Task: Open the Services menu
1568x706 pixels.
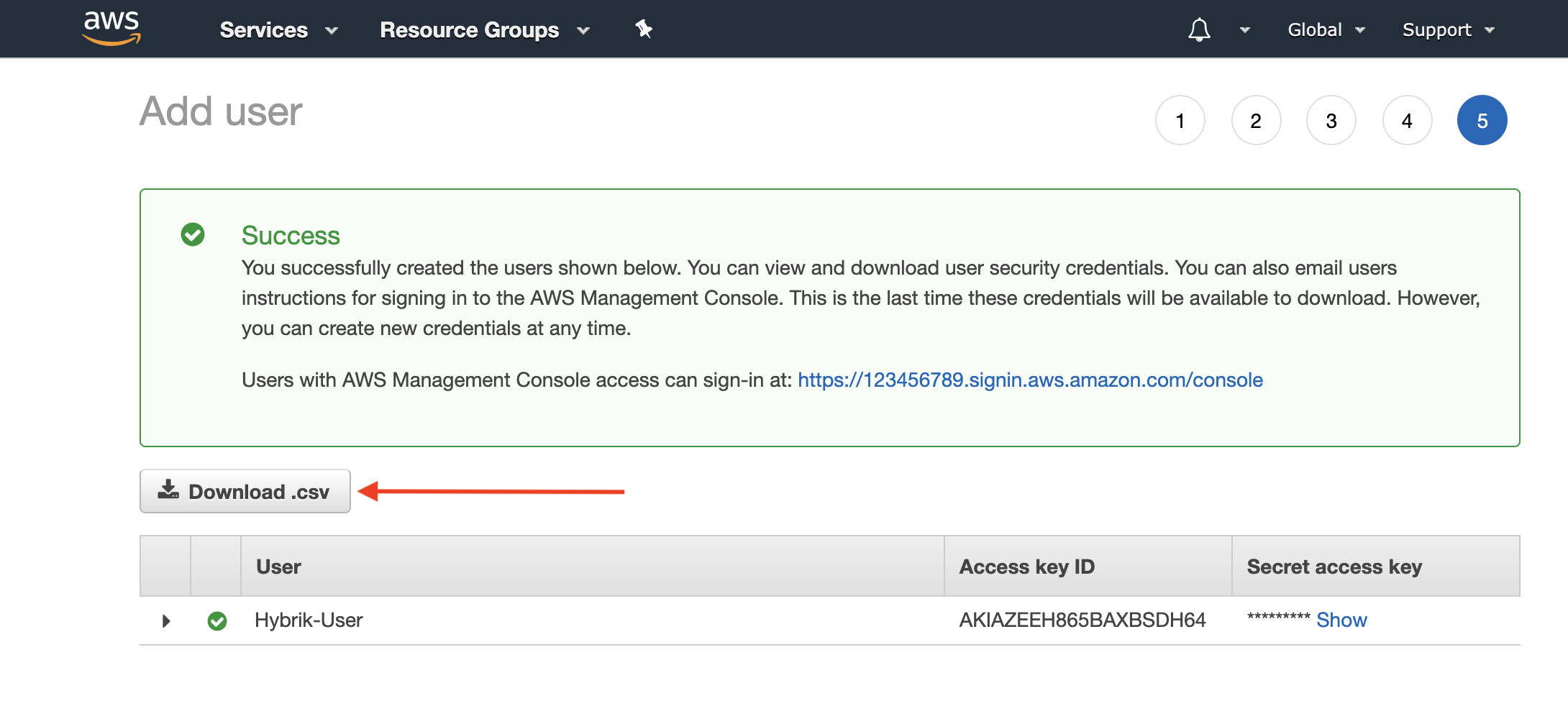Action: (x=279, y=30)
